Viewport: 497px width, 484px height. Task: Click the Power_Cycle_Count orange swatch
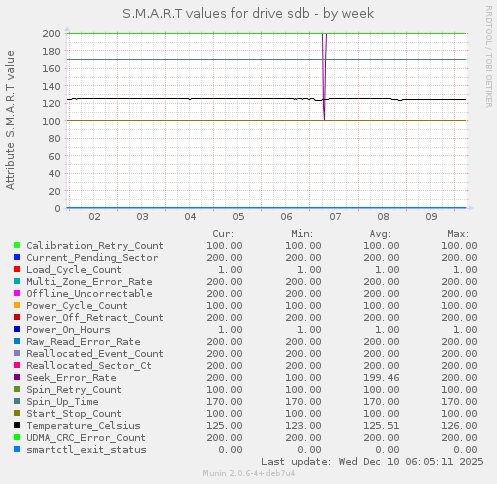[x=17, y=305]
